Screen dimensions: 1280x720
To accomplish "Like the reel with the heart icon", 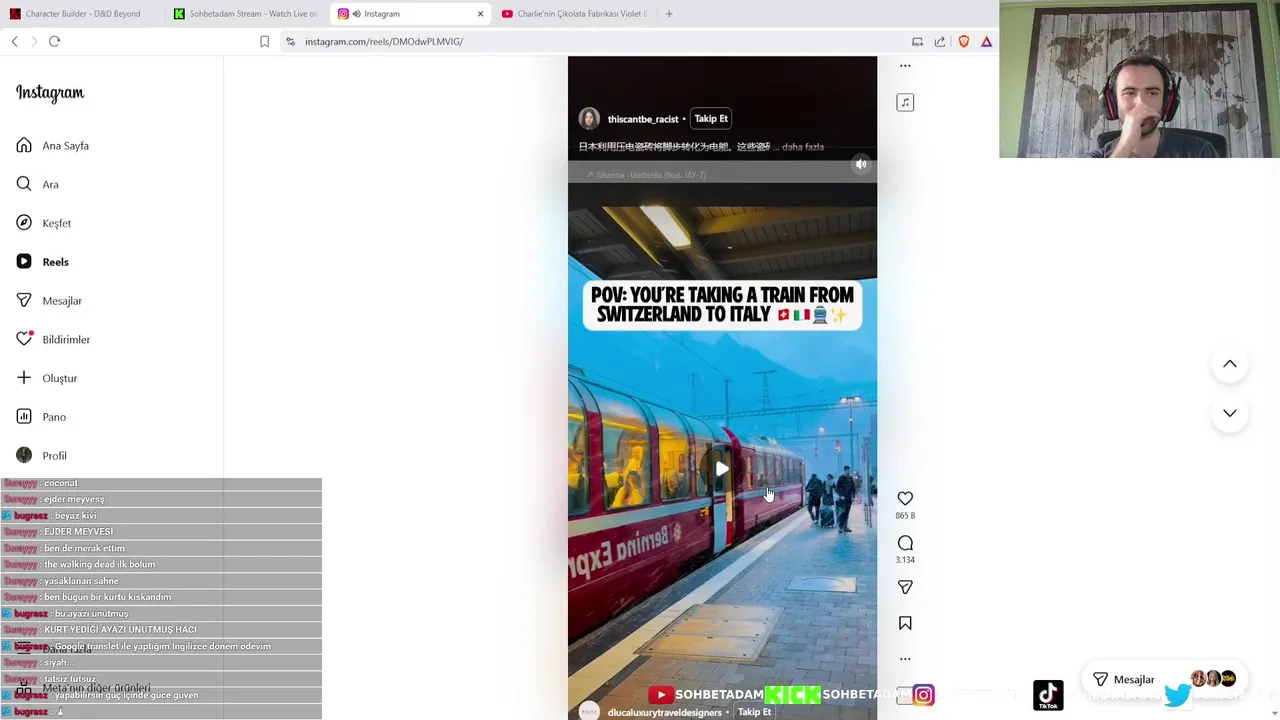I will [x=905, y=498].
